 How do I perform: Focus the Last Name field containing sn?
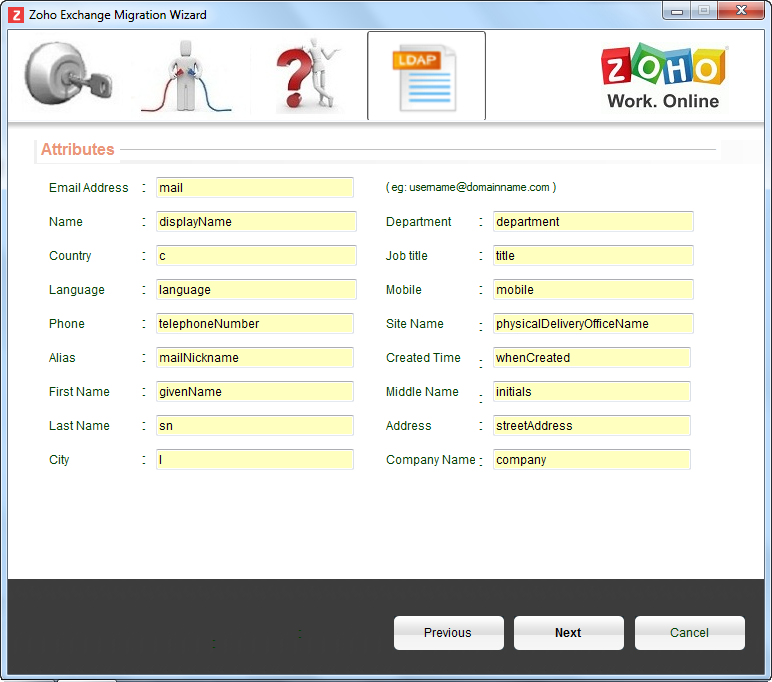254,426
